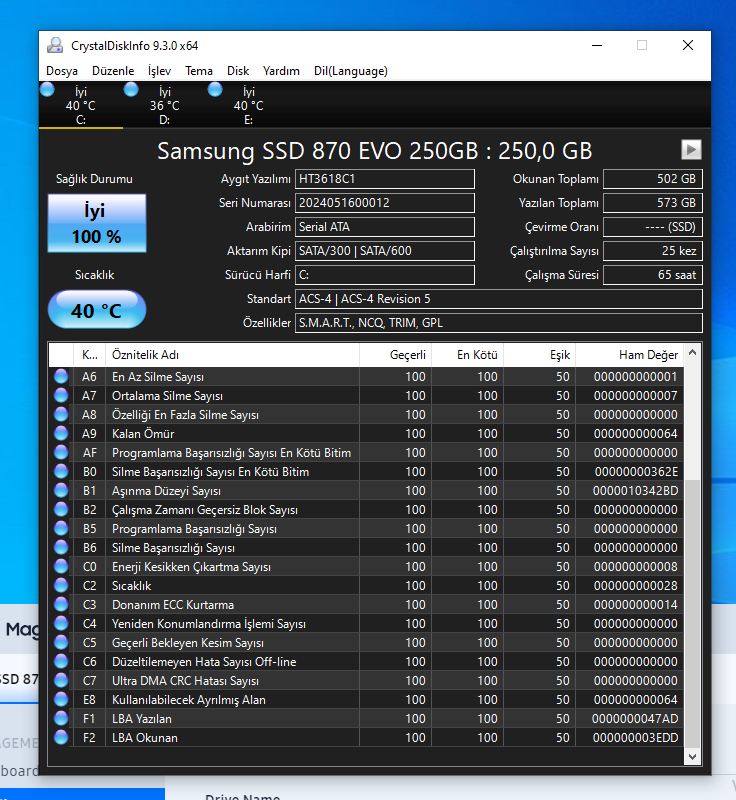Switch to drive C: 40 °C tab

click(x=81, y=105)
